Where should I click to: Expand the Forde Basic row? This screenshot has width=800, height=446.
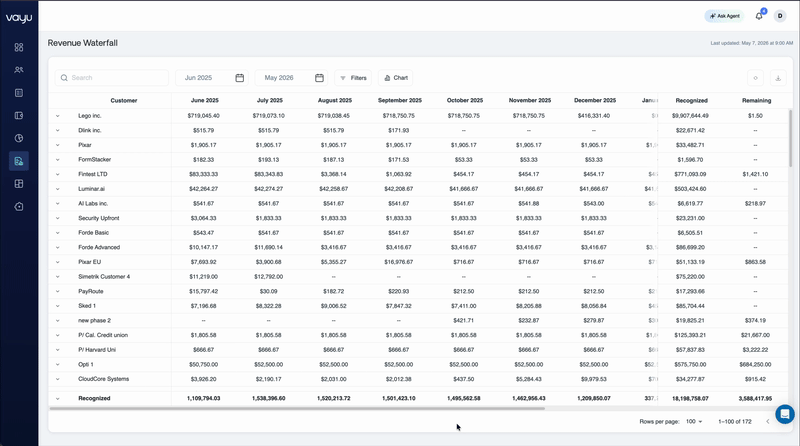point(58,233)
